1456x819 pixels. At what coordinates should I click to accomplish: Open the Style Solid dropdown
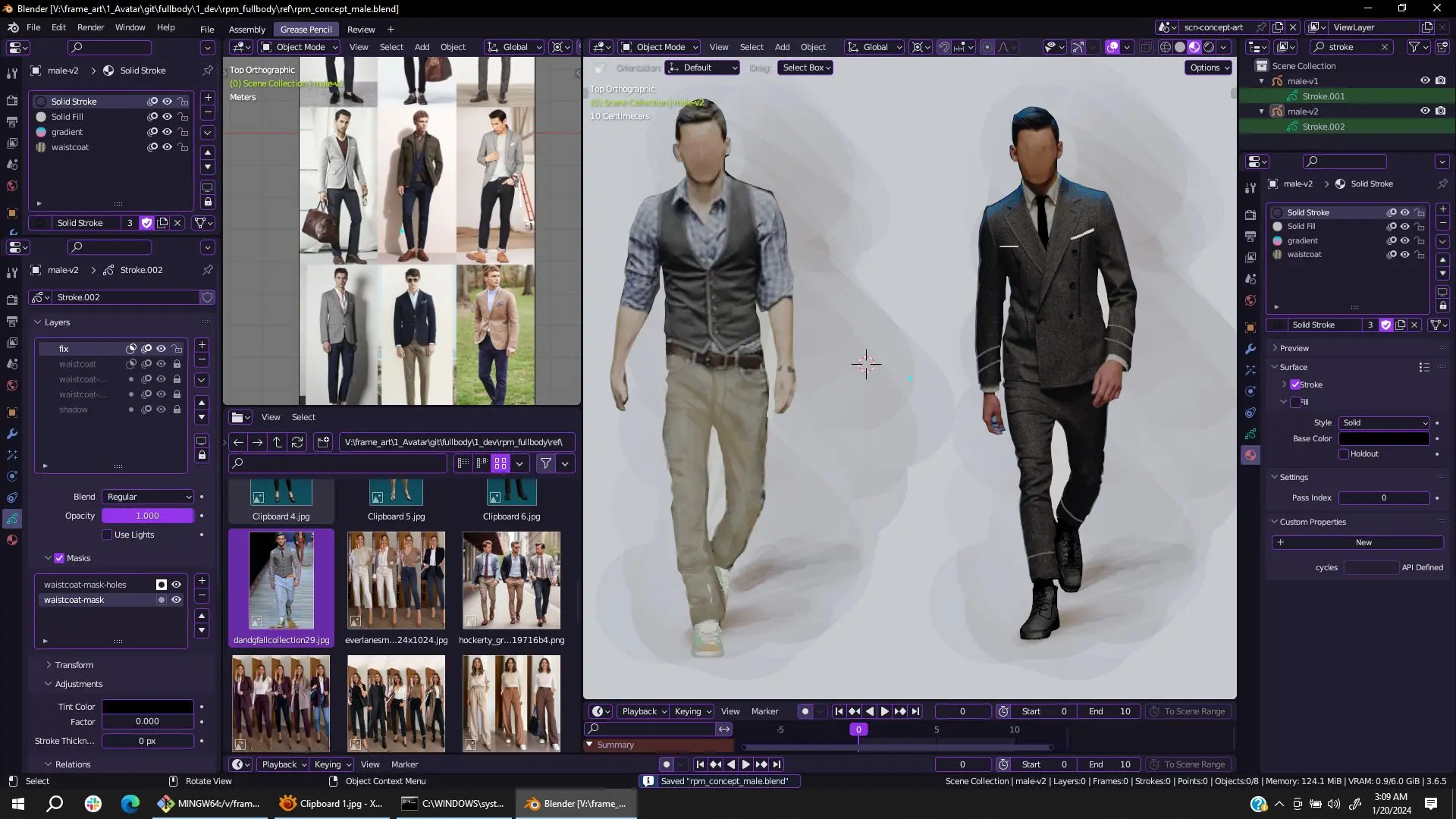[x=1384, y=423]
